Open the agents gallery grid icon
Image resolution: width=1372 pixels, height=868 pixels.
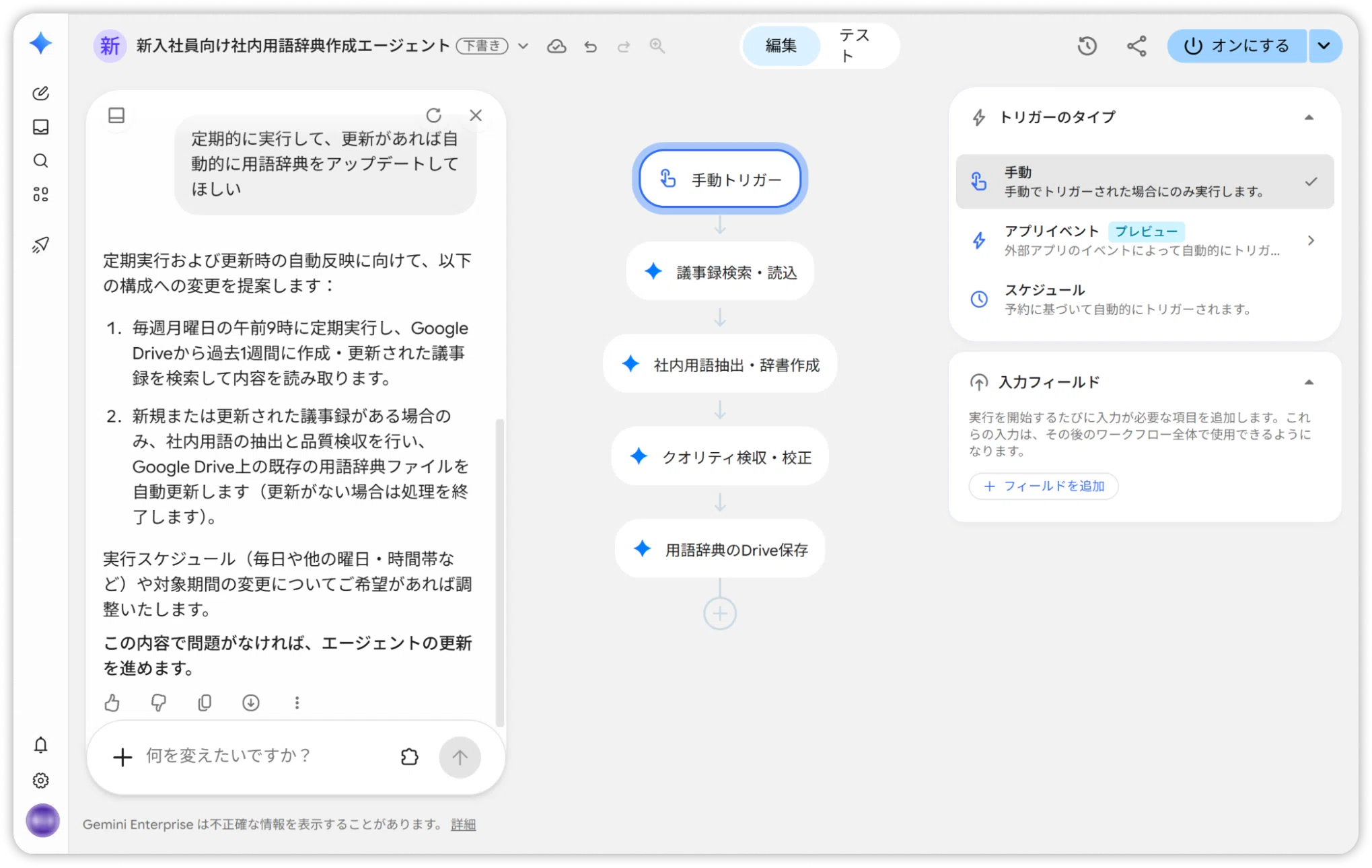click(x=40, y=194)
